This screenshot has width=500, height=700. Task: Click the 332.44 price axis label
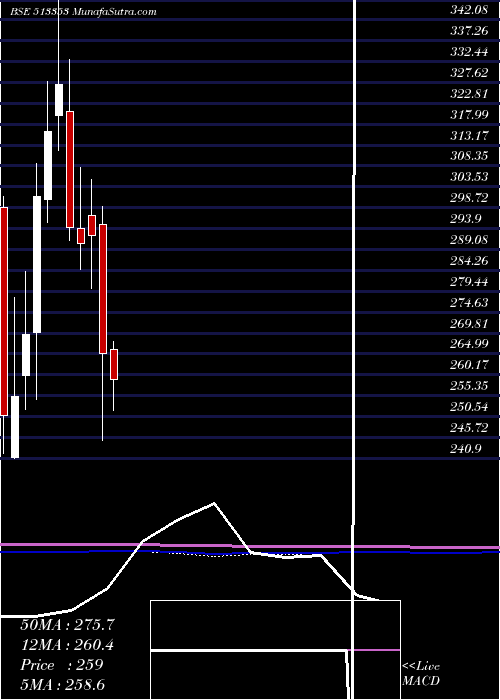(468, 52)
